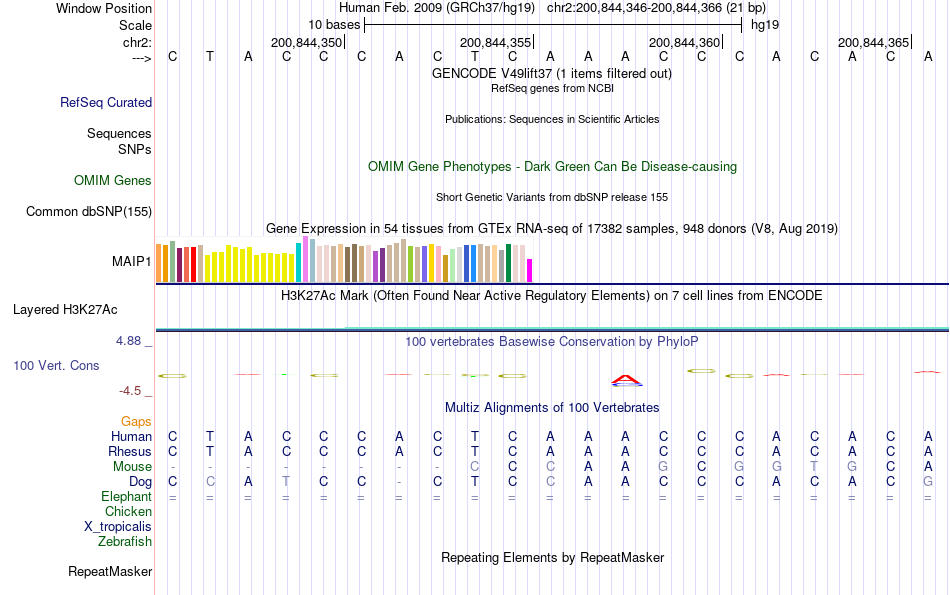Screen dimensions: 950x595
Task: Click the Human Feb. 2009 (GRCh37/hg19) header text
Action: tap(437, 8)
